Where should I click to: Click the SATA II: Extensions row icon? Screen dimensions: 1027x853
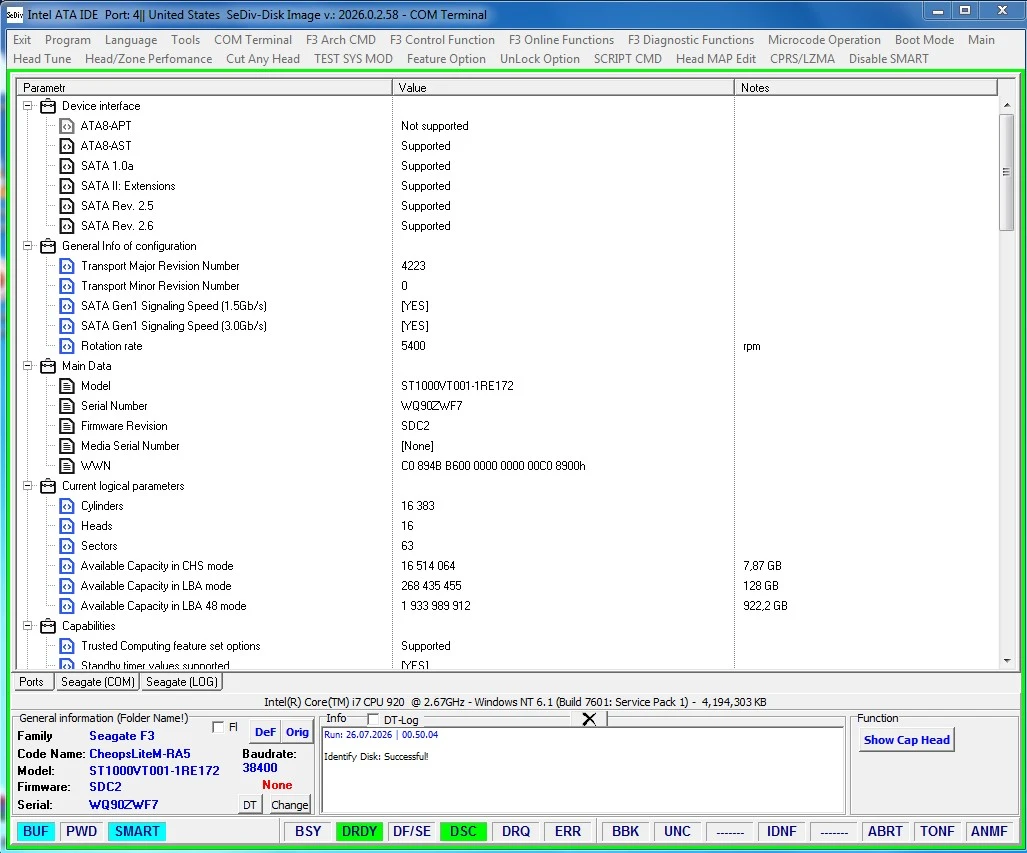click(67, 185)
